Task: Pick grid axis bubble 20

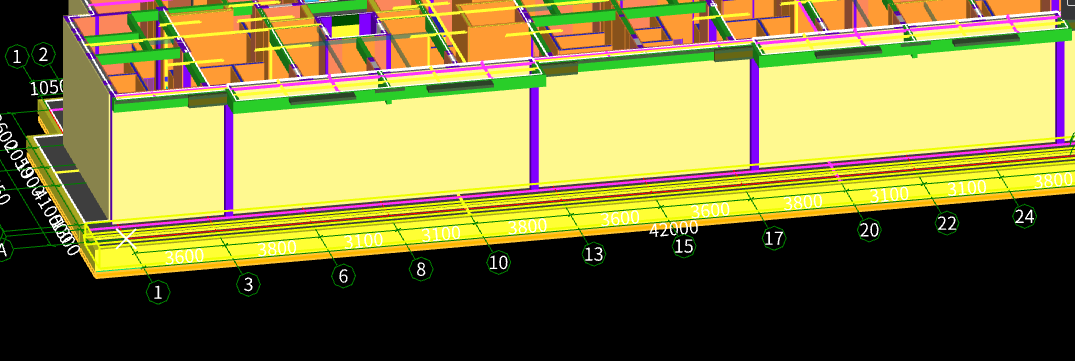Action: [x=869, y=230]
